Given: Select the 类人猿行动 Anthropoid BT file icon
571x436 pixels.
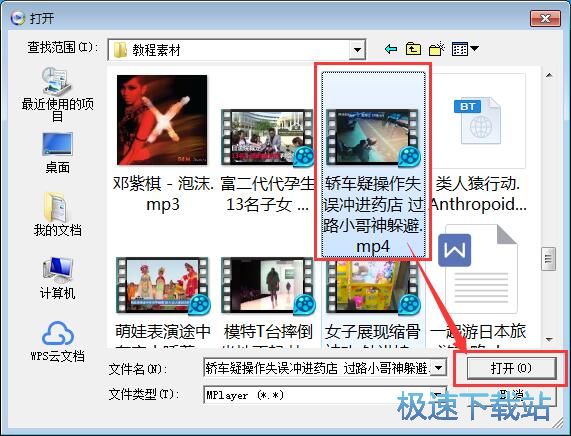Looking at the screenshot, I should click(478, 121).
